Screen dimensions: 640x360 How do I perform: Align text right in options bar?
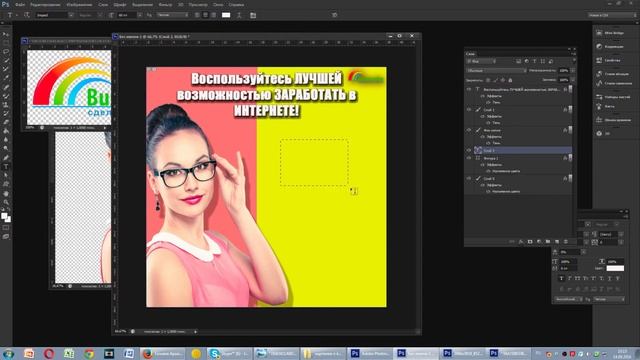coord(213,15)
